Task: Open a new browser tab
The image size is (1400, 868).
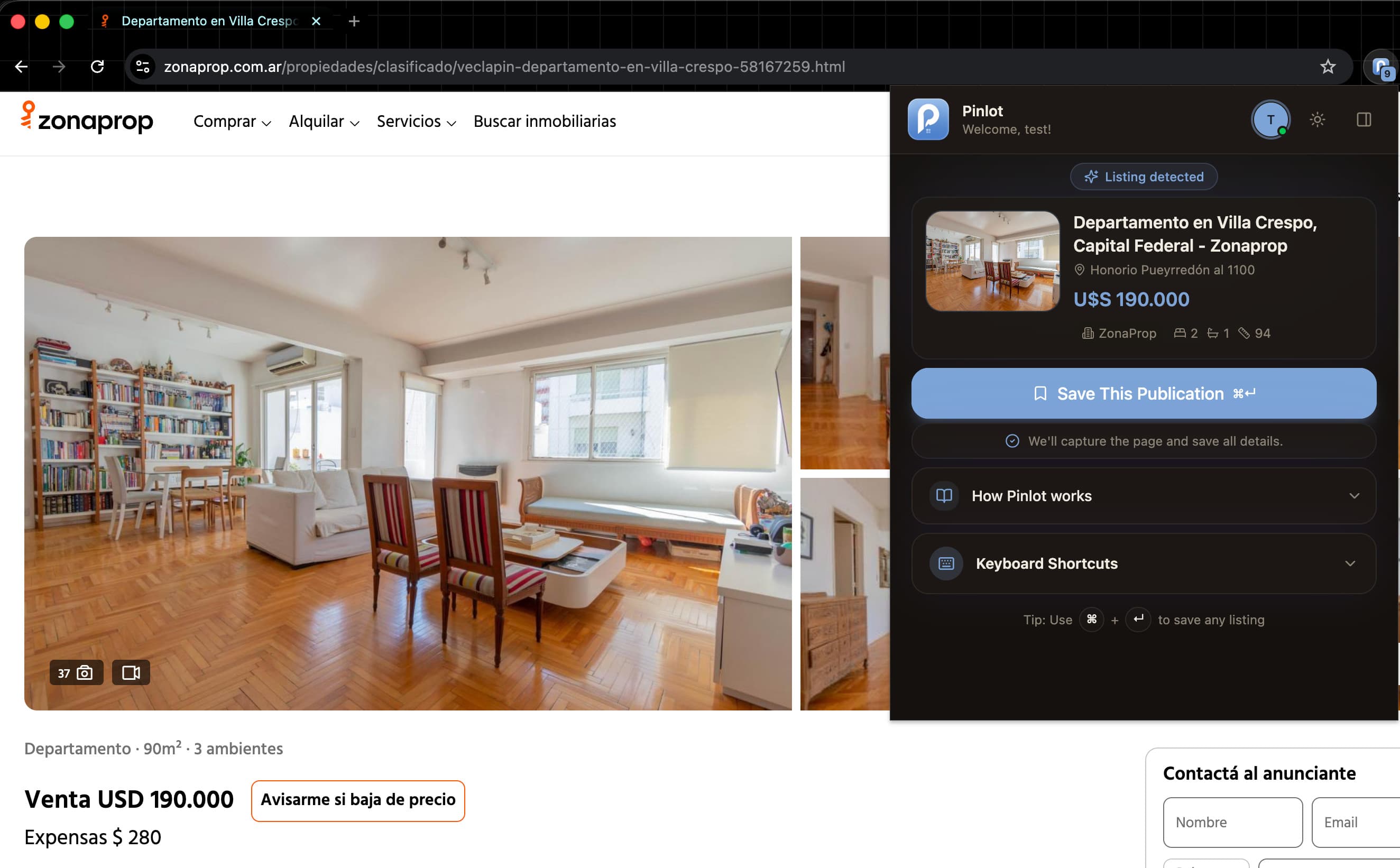Action: [x=354, y=21]
